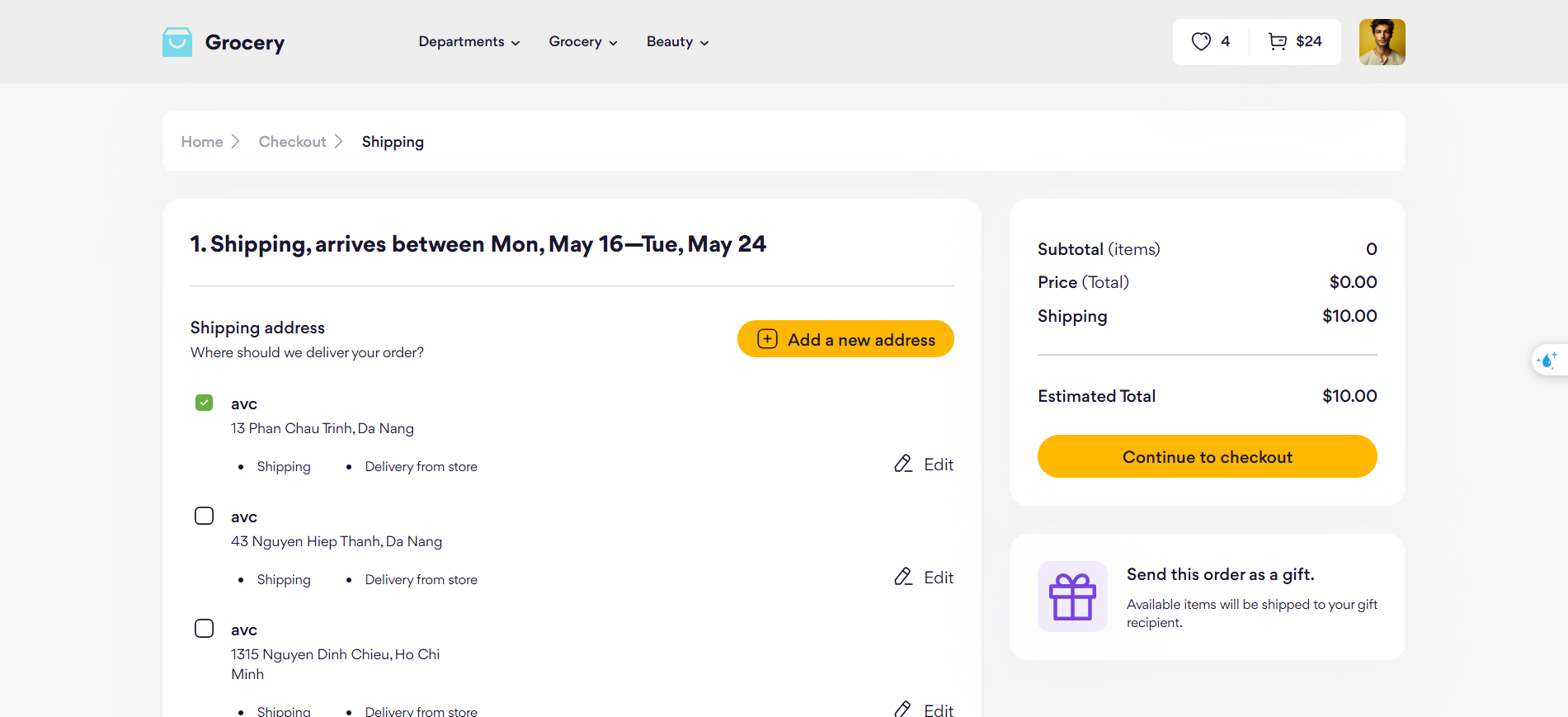The width and height of the screenshot is (1568, 717).
Task: Click the Subtotal (items) label
Action: click(x=1099, y=249)
